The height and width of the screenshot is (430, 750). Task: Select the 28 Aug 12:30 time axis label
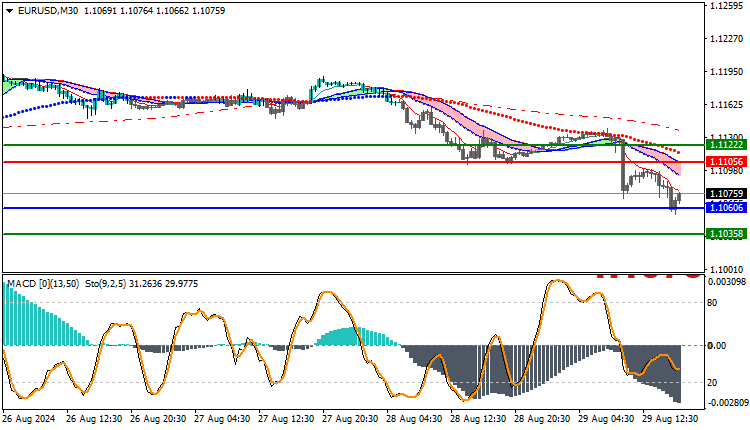tap(478, 419)
